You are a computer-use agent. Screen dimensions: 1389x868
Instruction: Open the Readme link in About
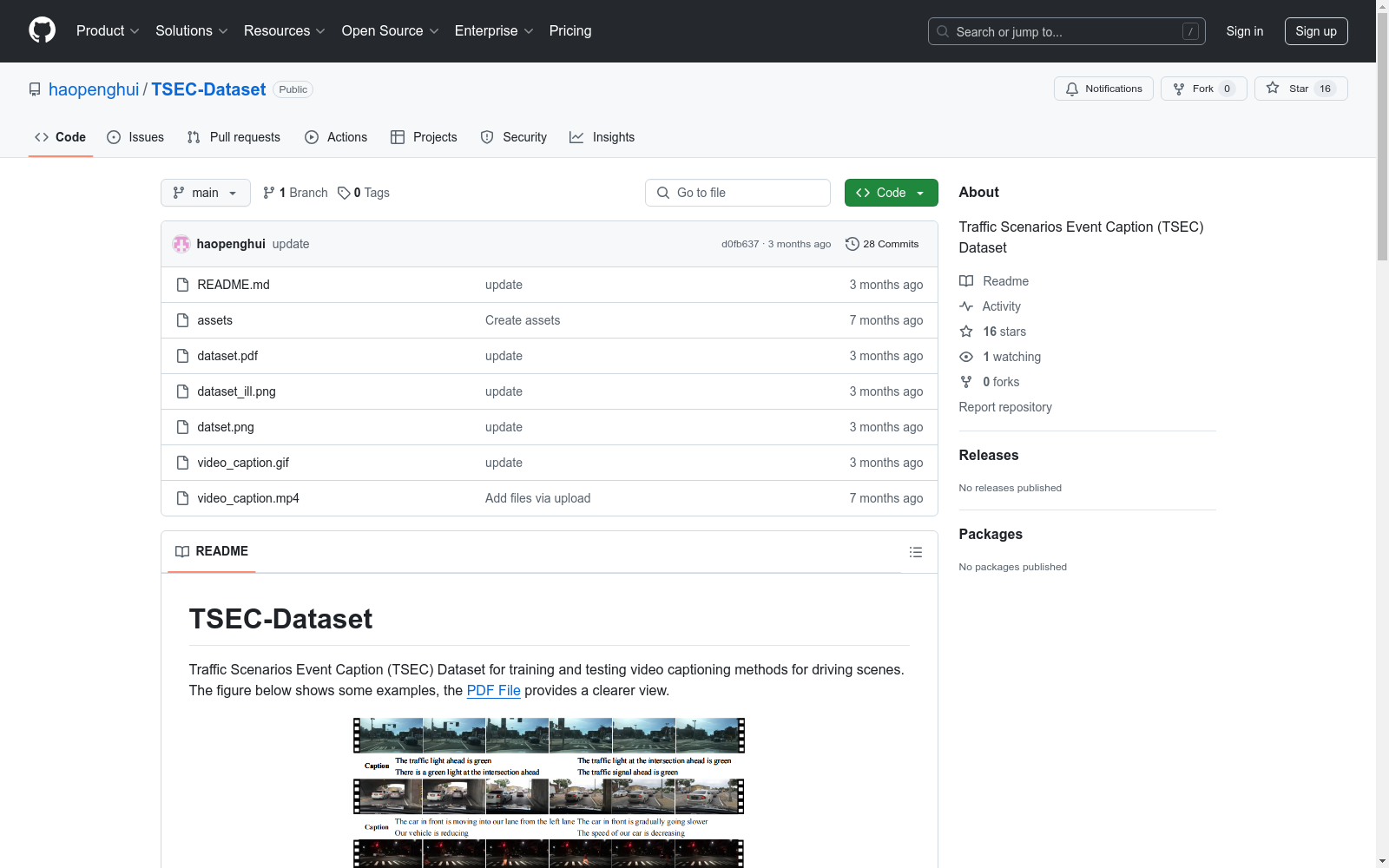click(x=994, y=281)
